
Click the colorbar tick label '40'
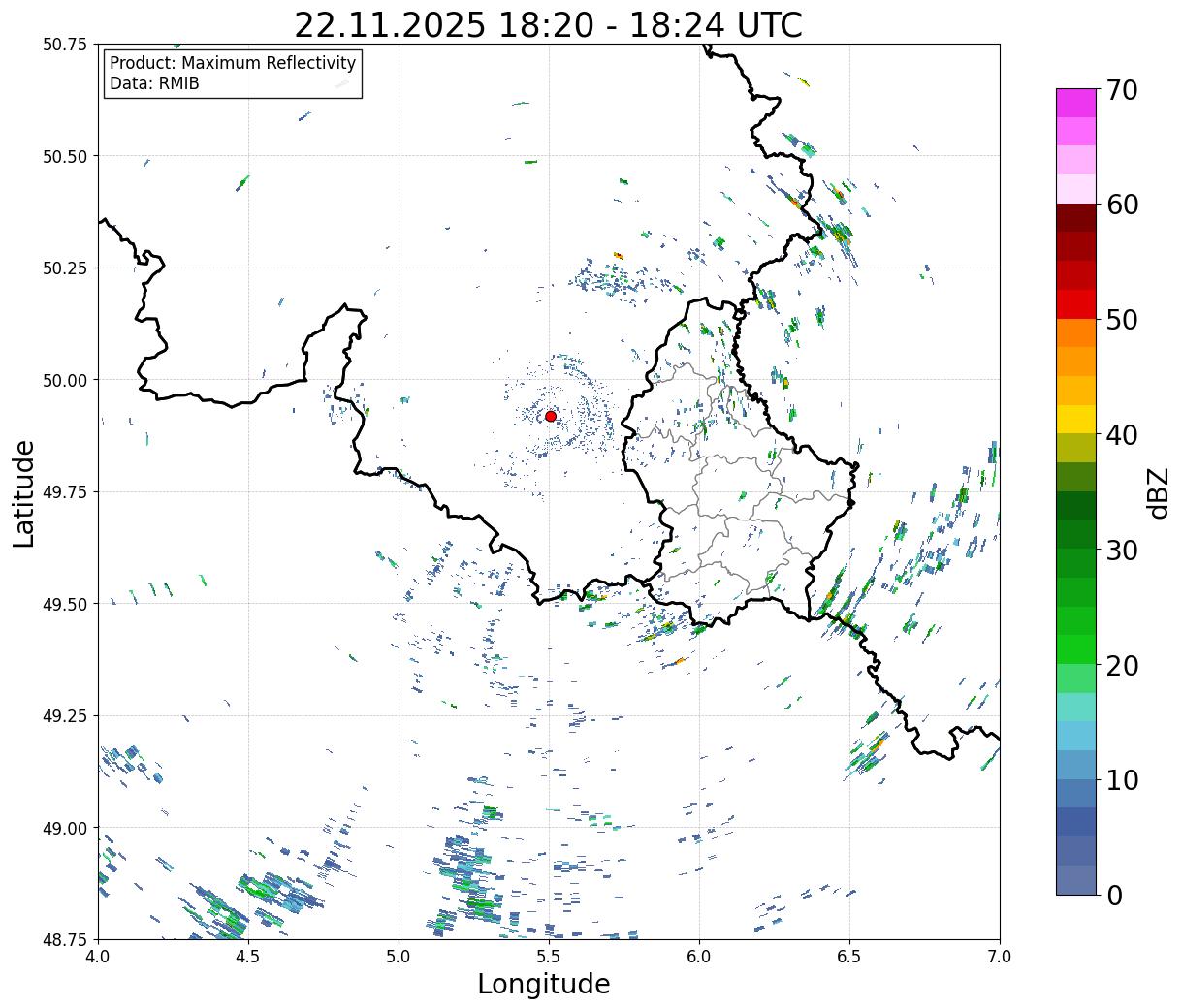pos(1121,434)
